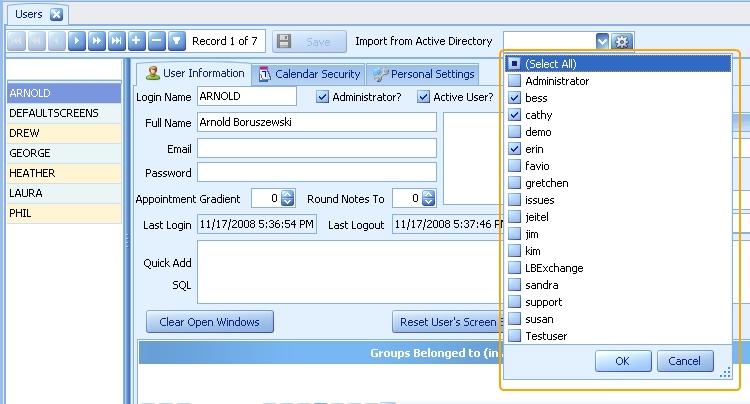This screenshot has width=750, height=404.
Task: Confirm selection with OK button
Action: point(623,361)
